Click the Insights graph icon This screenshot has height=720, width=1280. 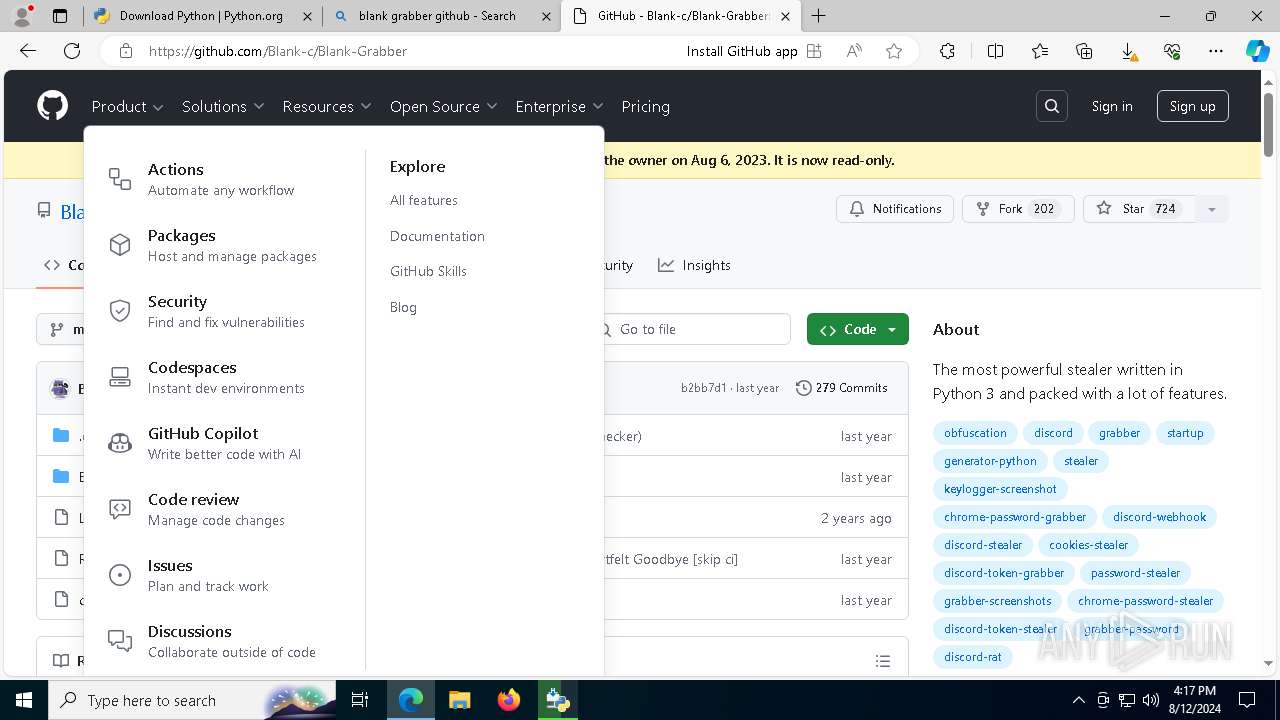pyautogui.click(x=666, y=265)
